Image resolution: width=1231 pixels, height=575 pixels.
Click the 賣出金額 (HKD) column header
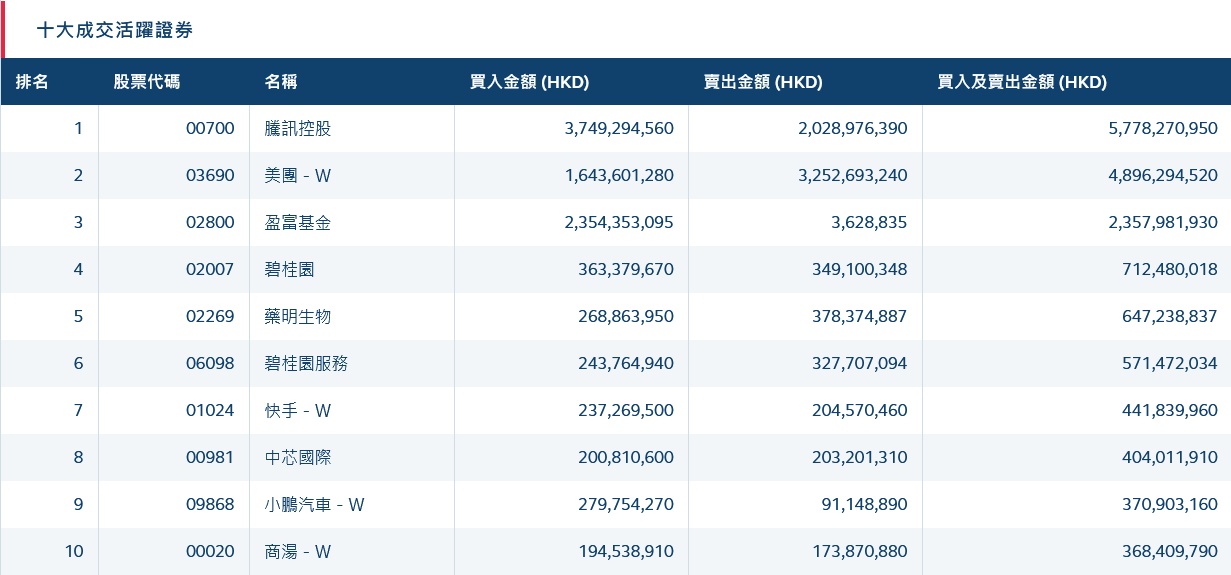[763, 82]
